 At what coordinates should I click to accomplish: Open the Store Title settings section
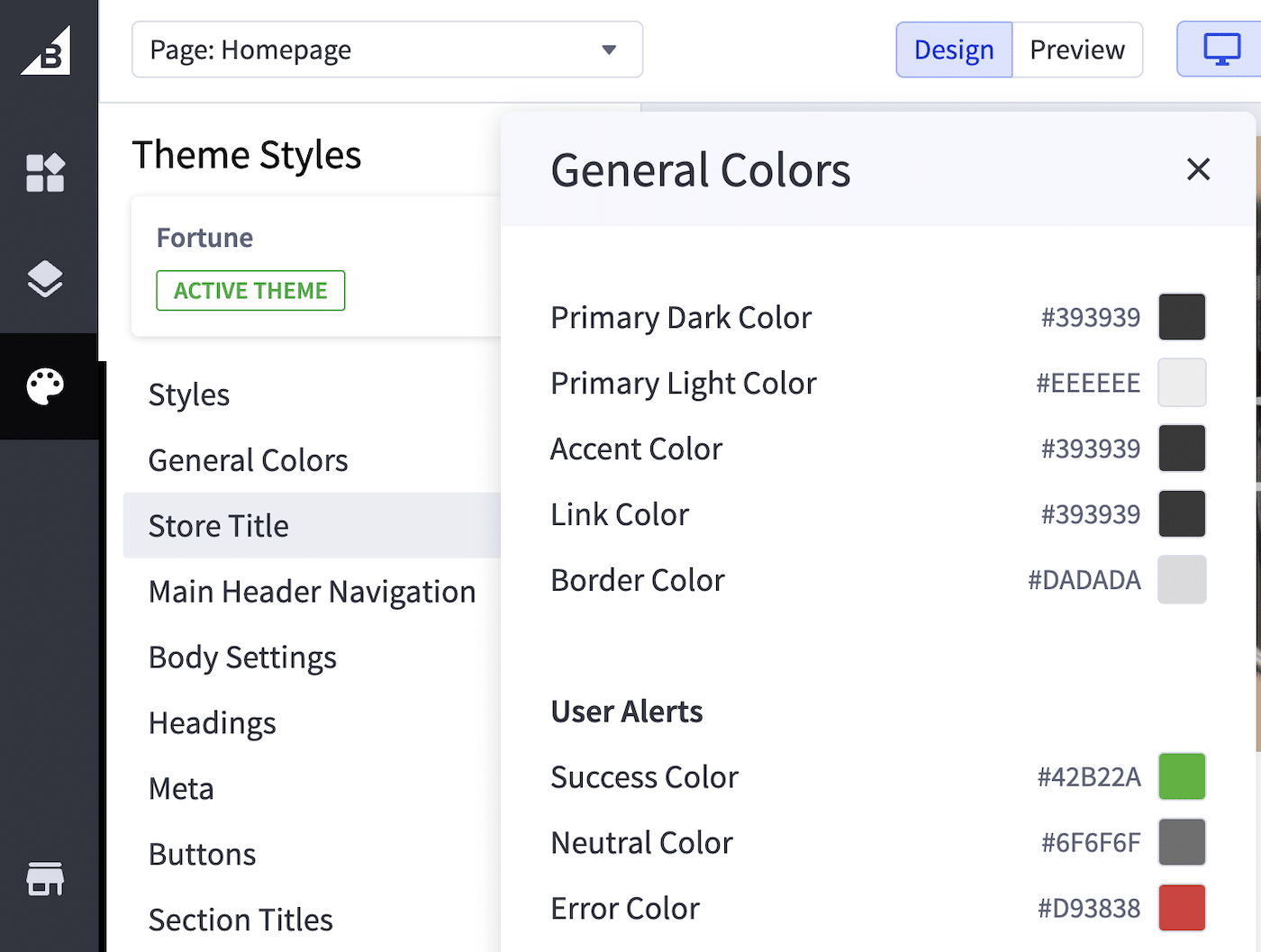(x=219, y=525)
